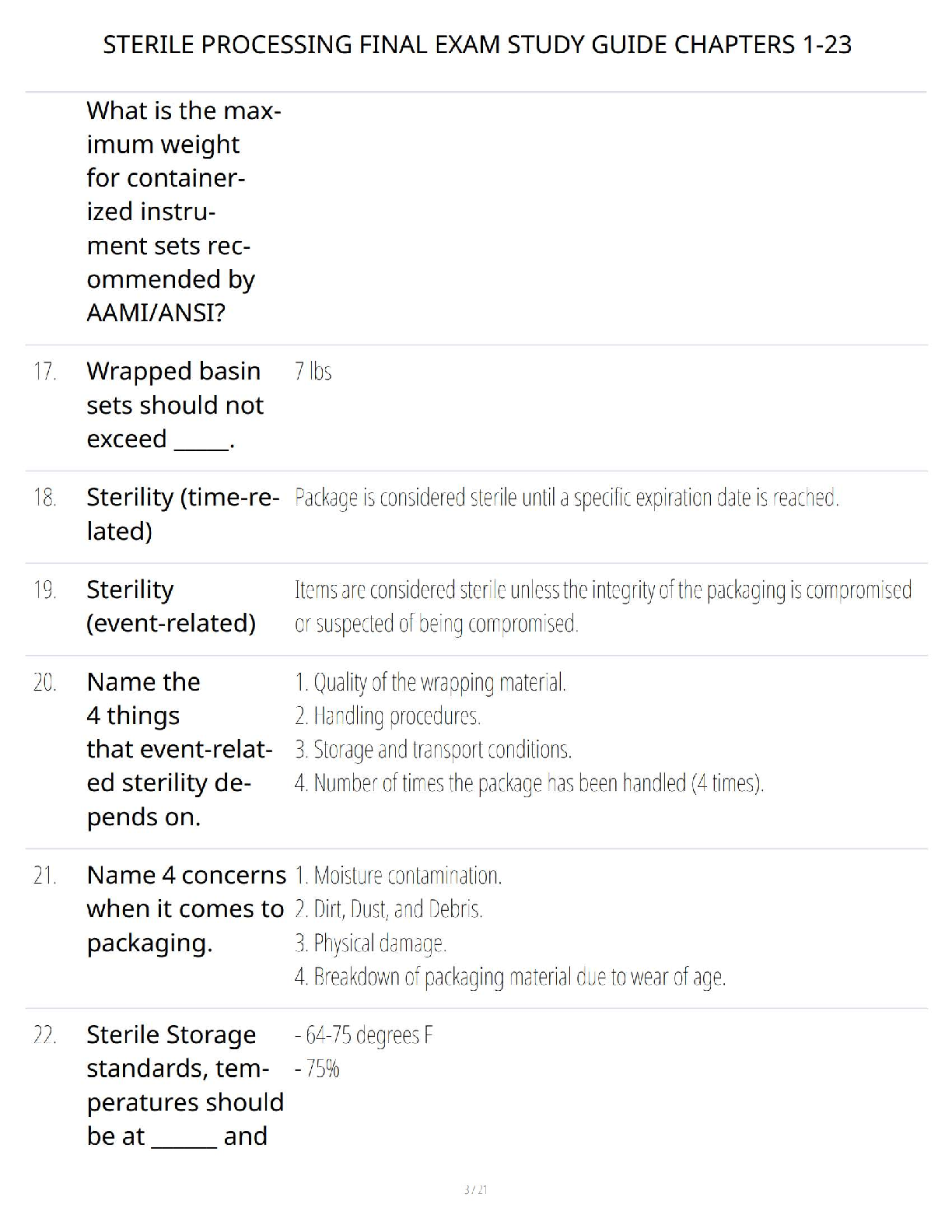This screenshot has width=952, height=1232.
Task: Click the "Sterile Storage standards" question
Action: (x=185, y=1085)
